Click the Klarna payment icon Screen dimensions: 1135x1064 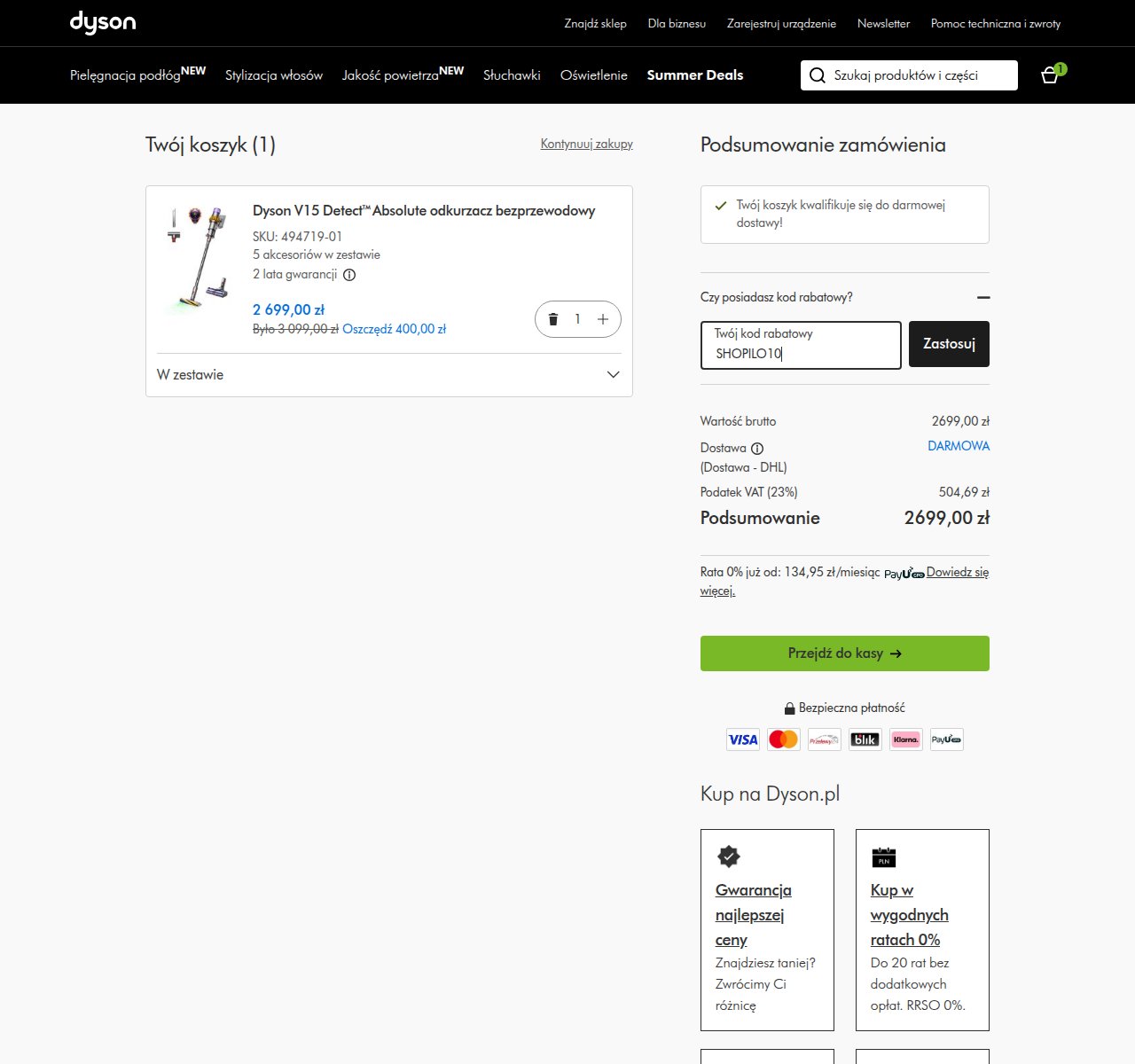click(906, 739)
